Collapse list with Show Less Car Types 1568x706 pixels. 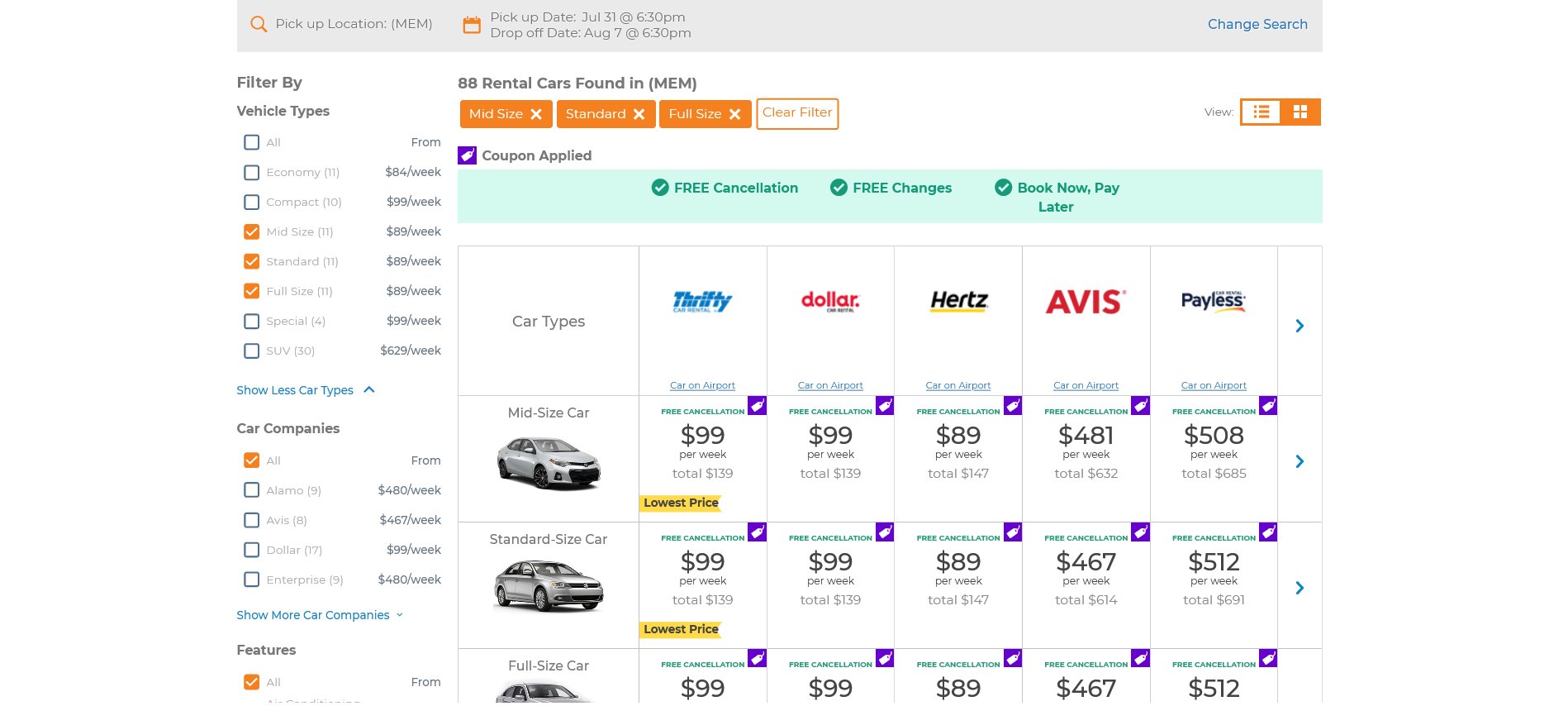tap(306, 390)
